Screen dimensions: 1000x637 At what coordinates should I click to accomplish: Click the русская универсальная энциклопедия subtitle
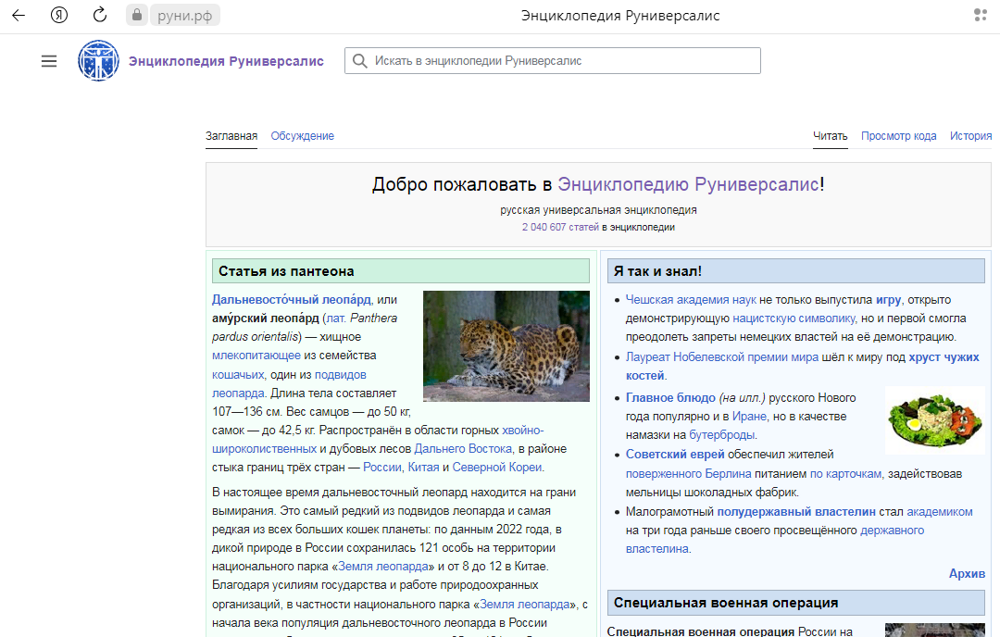point(598,210)
